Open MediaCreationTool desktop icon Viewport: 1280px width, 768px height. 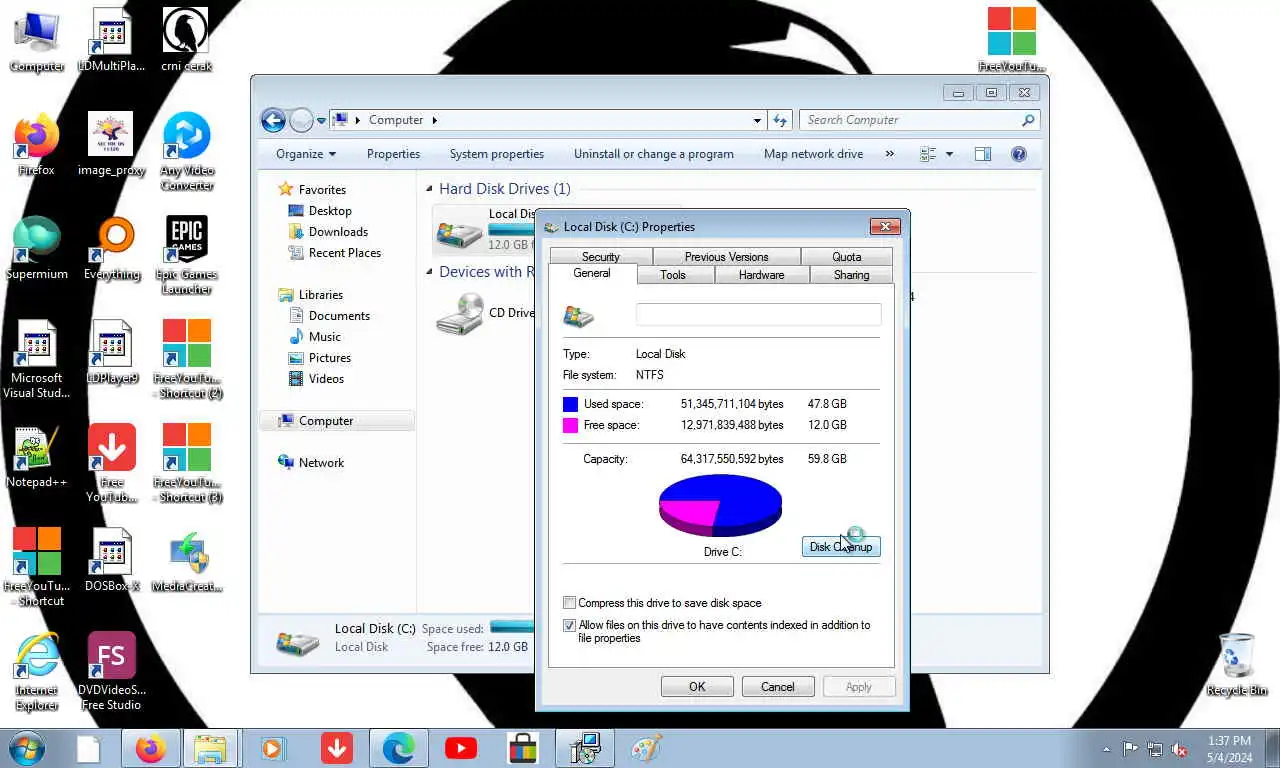(x=186, y=561)
